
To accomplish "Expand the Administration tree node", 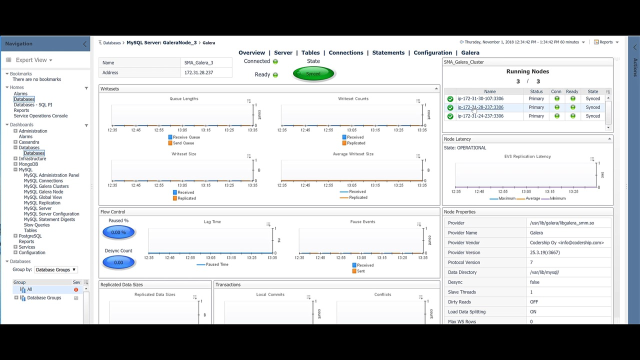I will (x=16, y=131).
